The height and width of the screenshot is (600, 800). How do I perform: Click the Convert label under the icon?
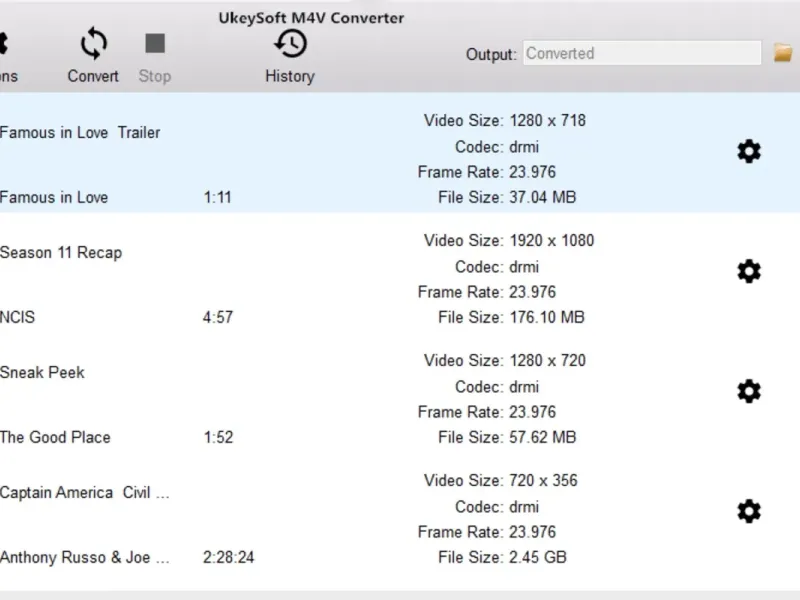point(93,76)
